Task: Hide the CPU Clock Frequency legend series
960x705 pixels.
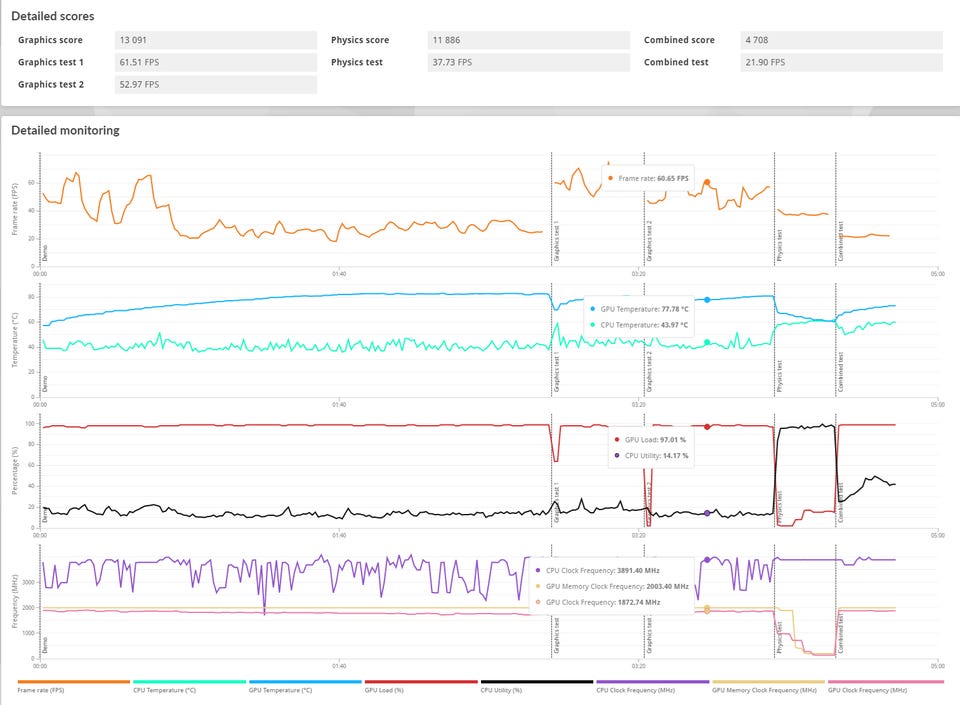Action: [652, 686]
